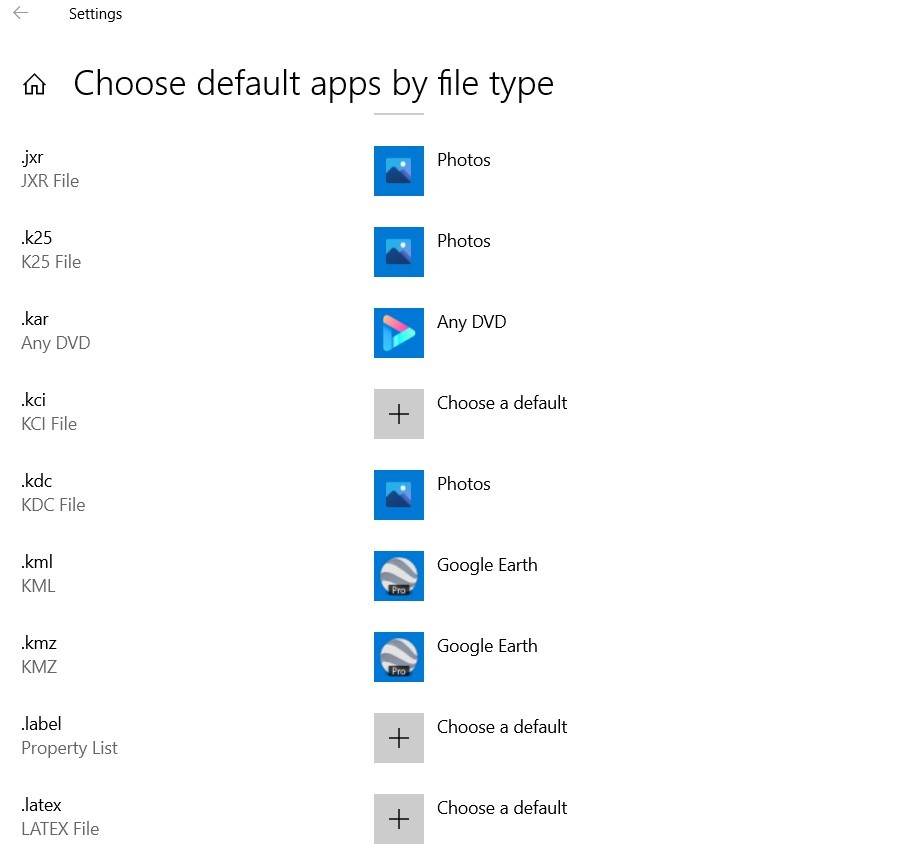
Task: Select the .k25 file type entry
Action: point(51,249)
